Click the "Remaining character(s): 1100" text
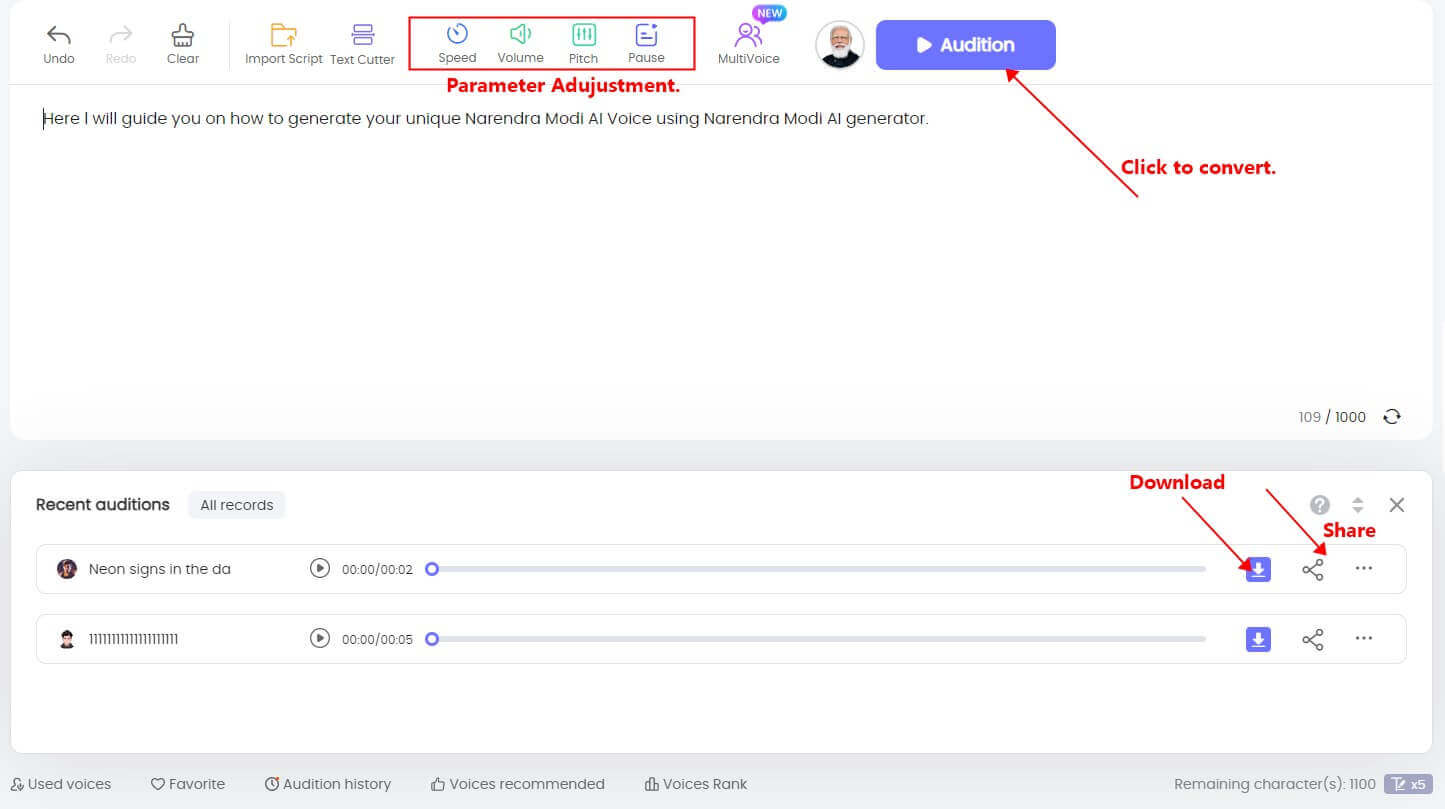 click(x=1275, y=784)
